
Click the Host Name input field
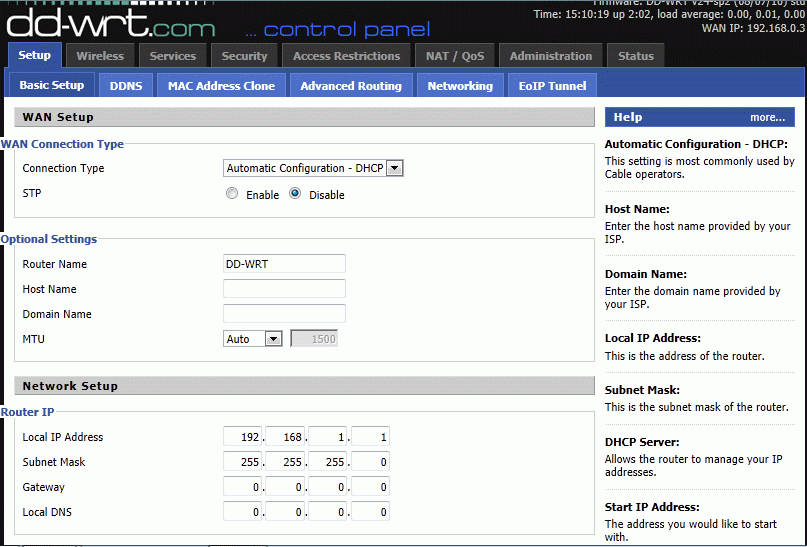(284, 289)
